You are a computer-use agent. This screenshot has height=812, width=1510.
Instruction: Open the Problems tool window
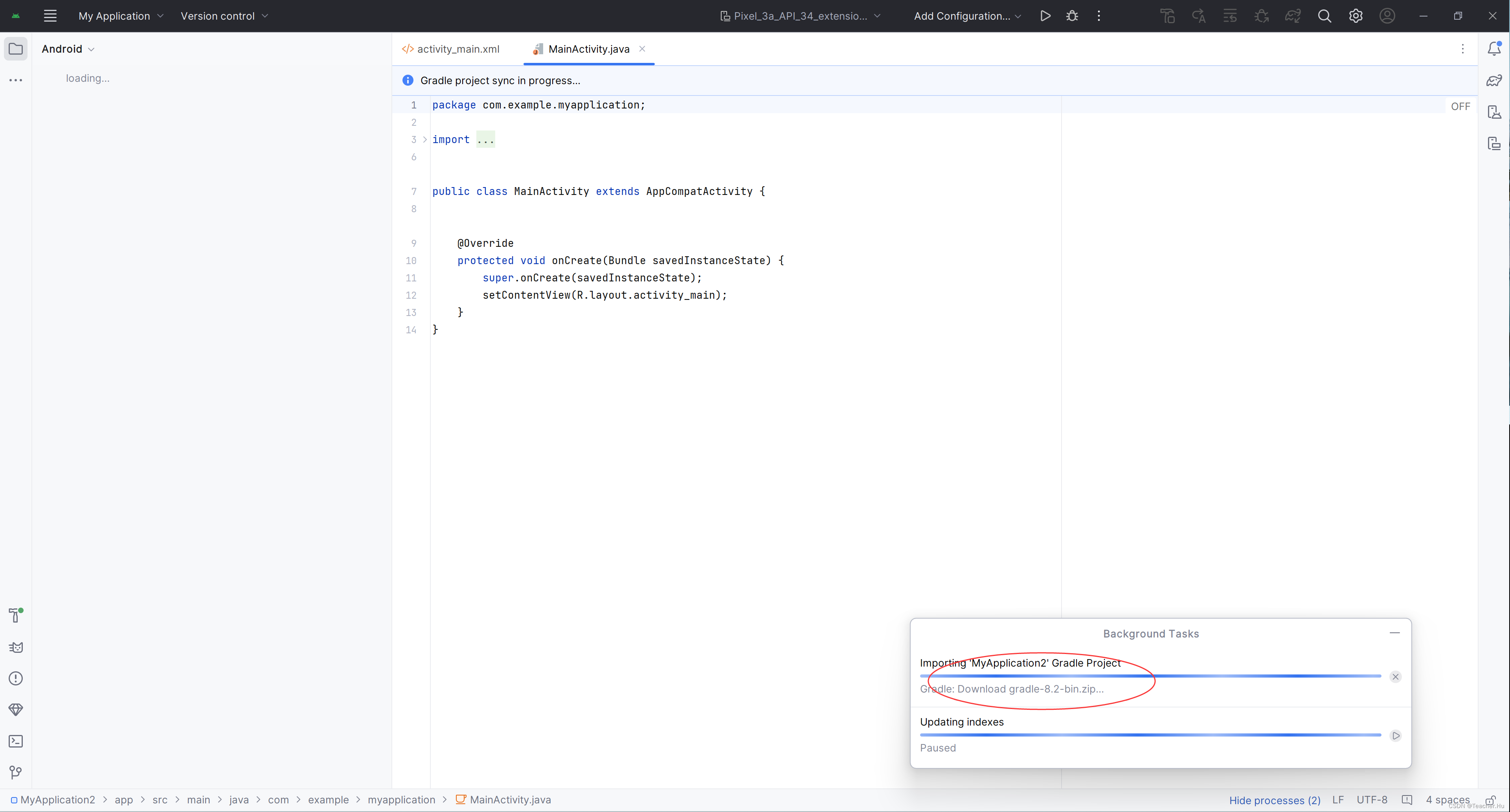coord(16,678)
